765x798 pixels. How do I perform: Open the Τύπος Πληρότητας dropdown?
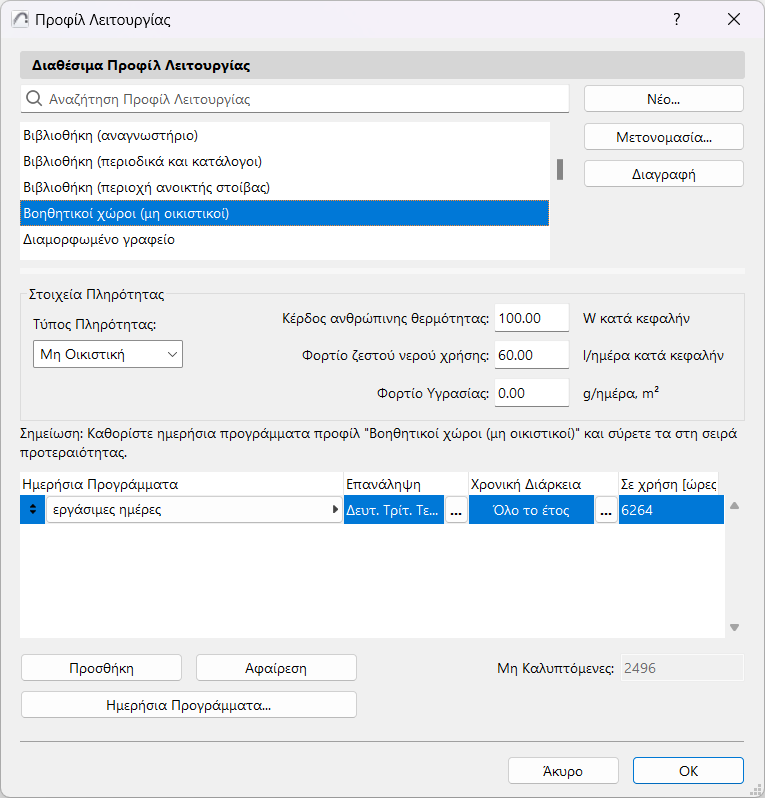pyautogui.click(x=108, y=353)
